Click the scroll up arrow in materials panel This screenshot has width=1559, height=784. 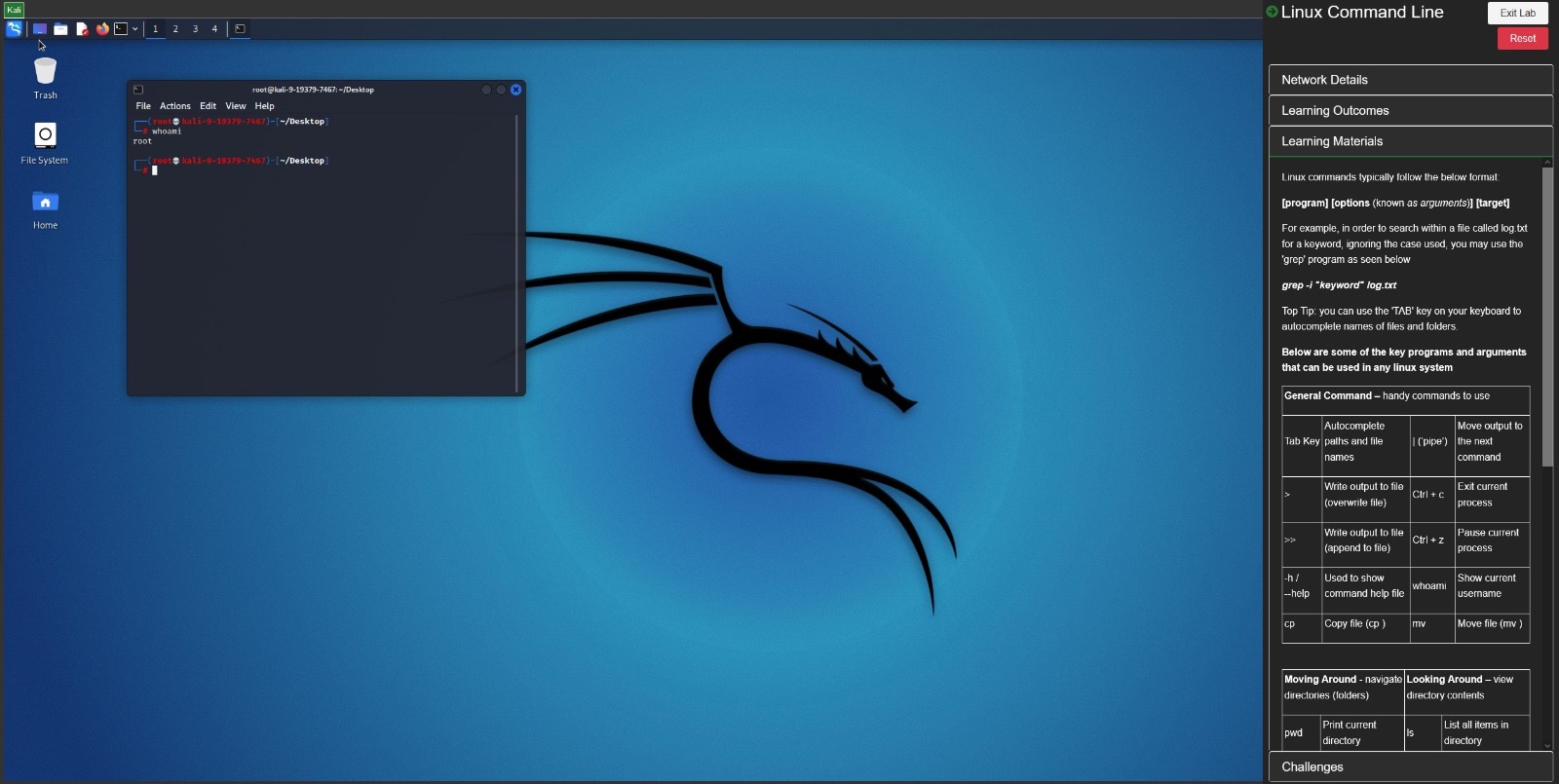tap(1547, 163)
